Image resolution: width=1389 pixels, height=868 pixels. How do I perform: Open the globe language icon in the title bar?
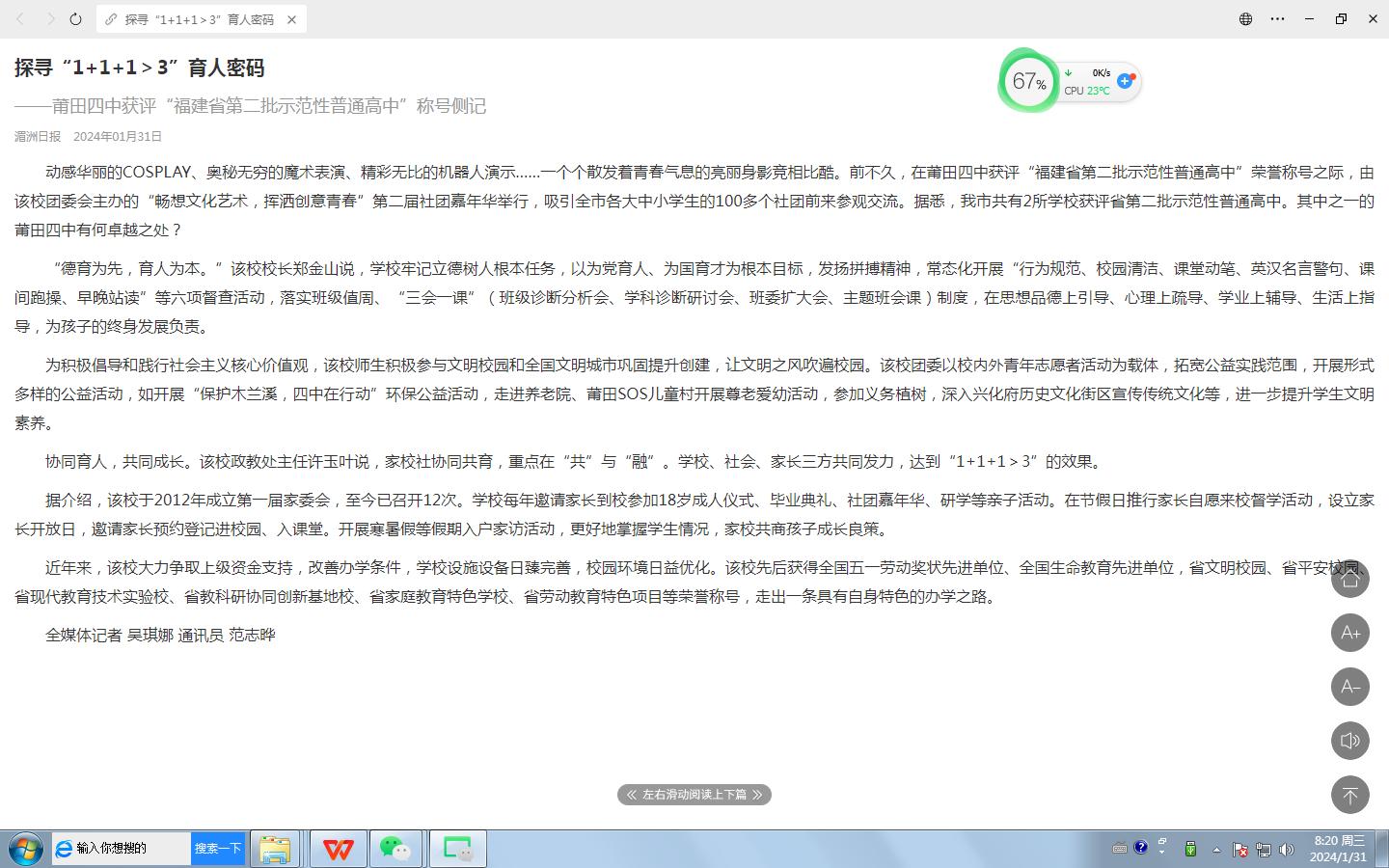click(1245, 18)
